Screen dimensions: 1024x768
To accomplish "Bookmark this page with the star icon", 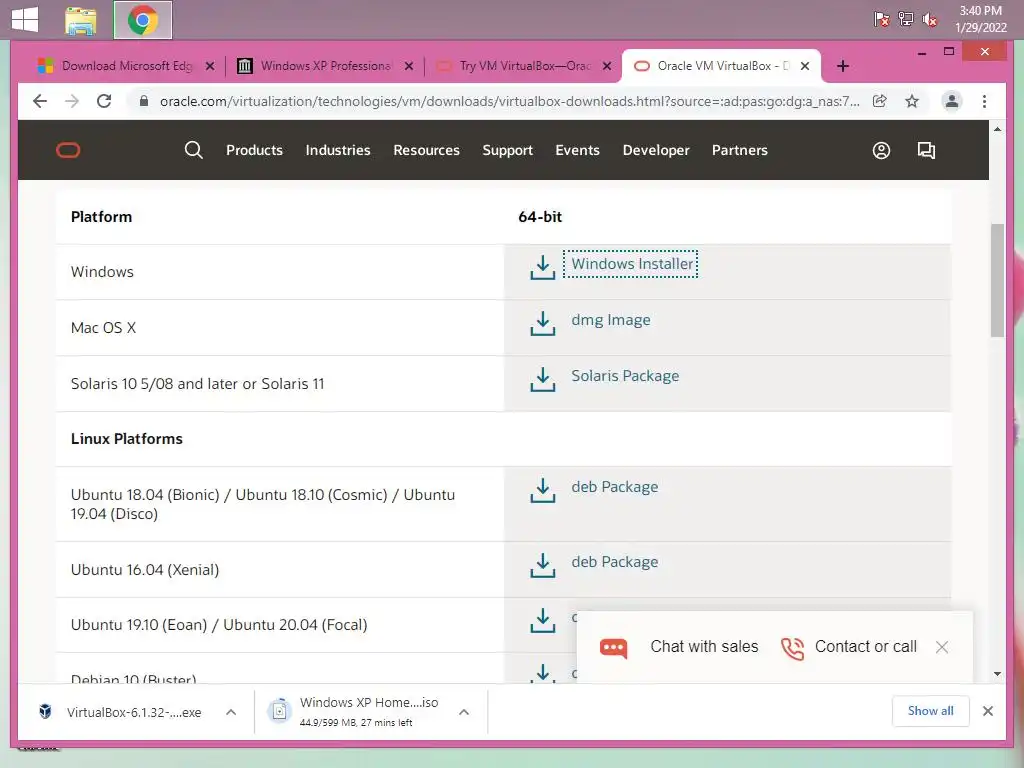I will tap(912, 101).
